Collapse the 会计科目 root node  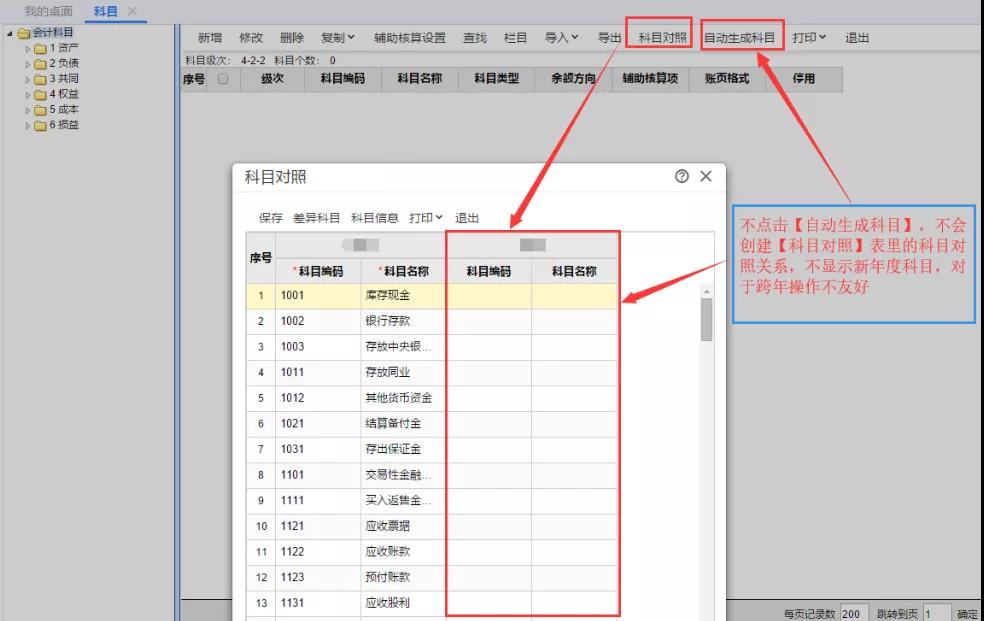(9, 33)
